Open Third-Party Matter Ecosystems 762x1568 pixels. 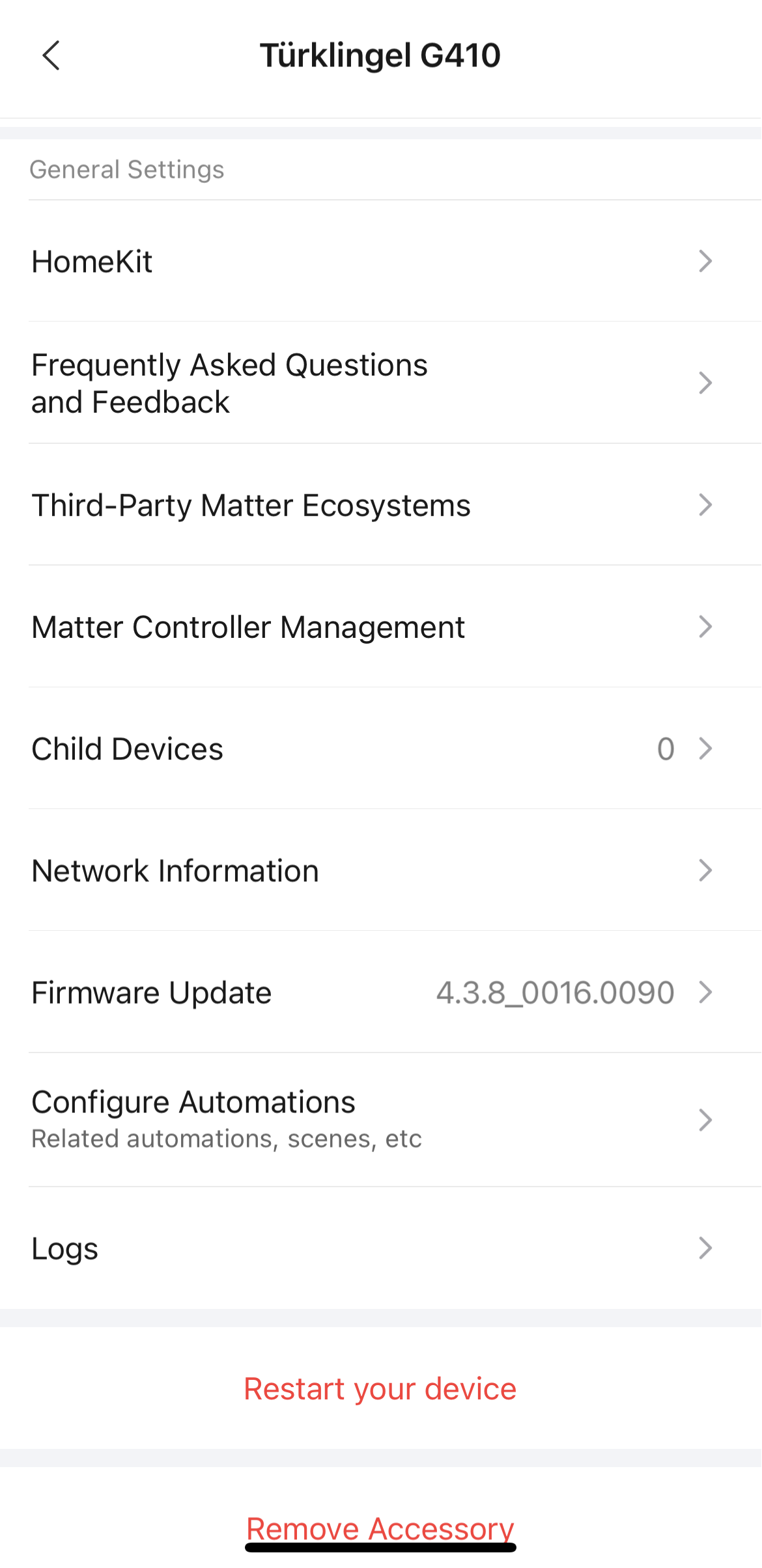tap(251, 506)
